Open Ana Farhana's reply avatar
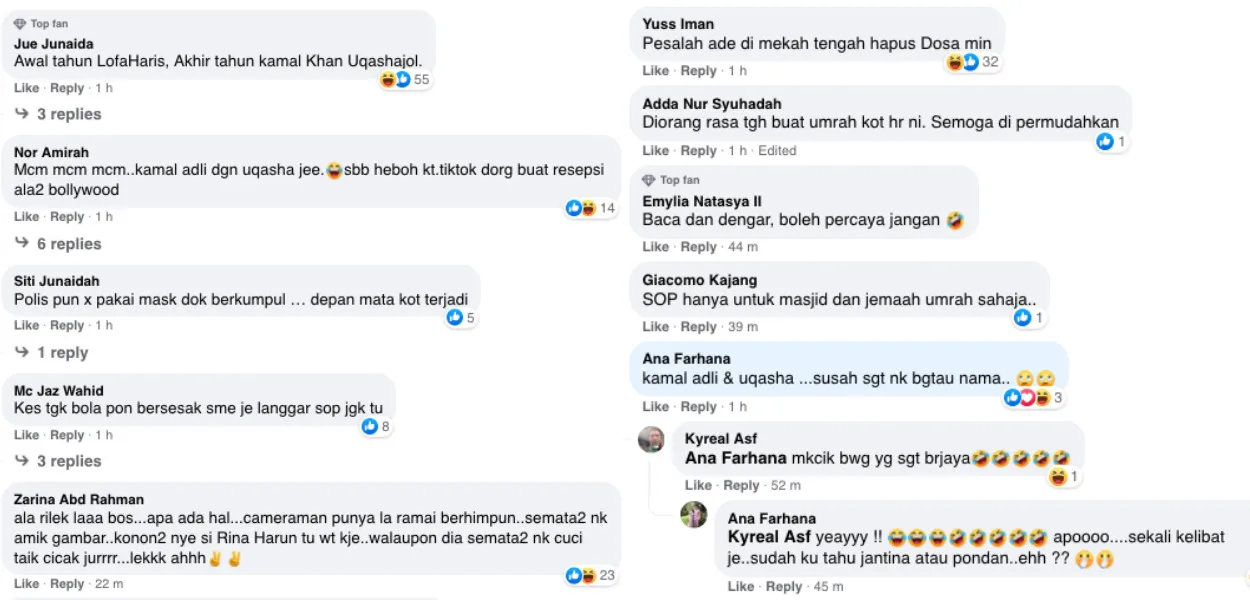Image resolution: width=1250 pixels, height=600 pixels. click(x=694, y=515)
